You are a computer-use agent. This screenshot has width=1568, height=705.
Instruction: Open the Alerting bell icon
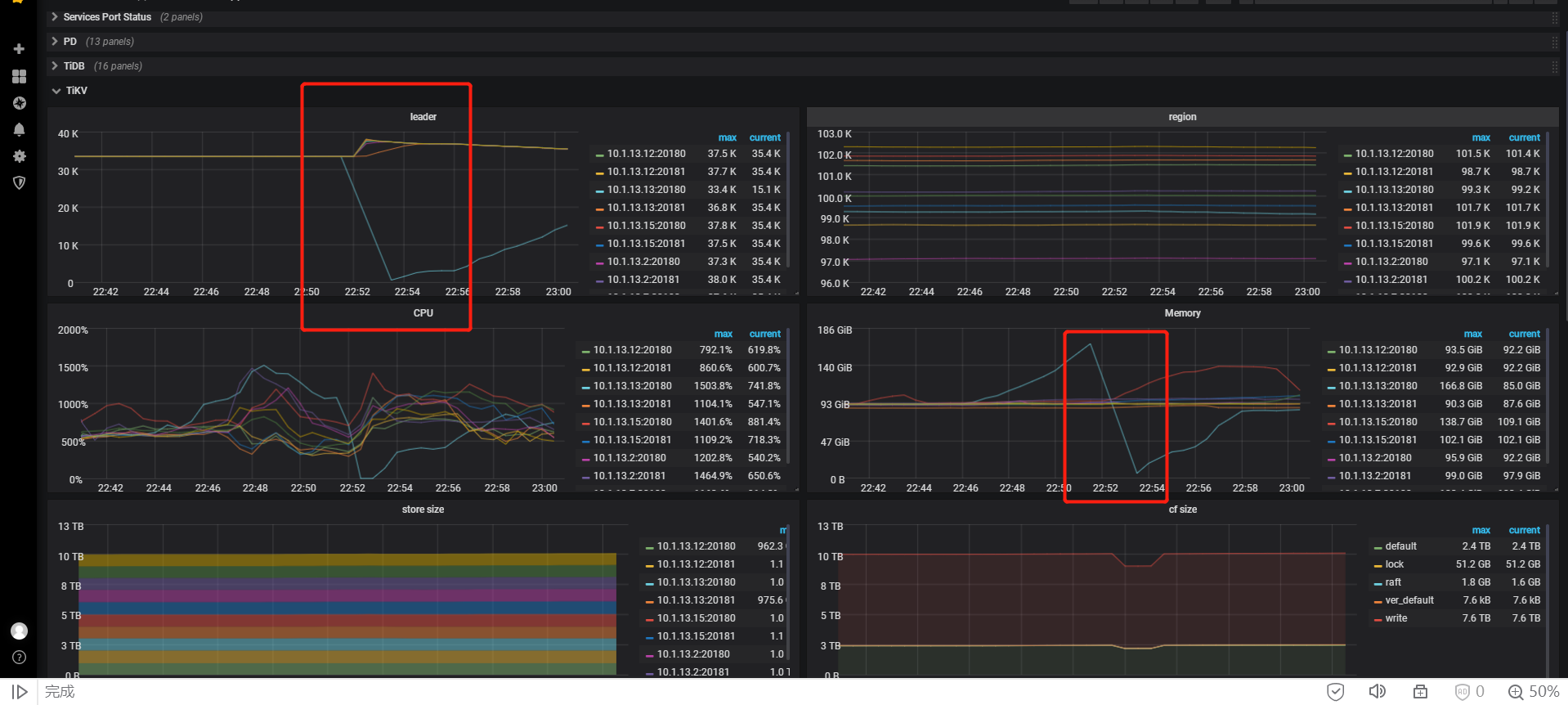point(19,129)
